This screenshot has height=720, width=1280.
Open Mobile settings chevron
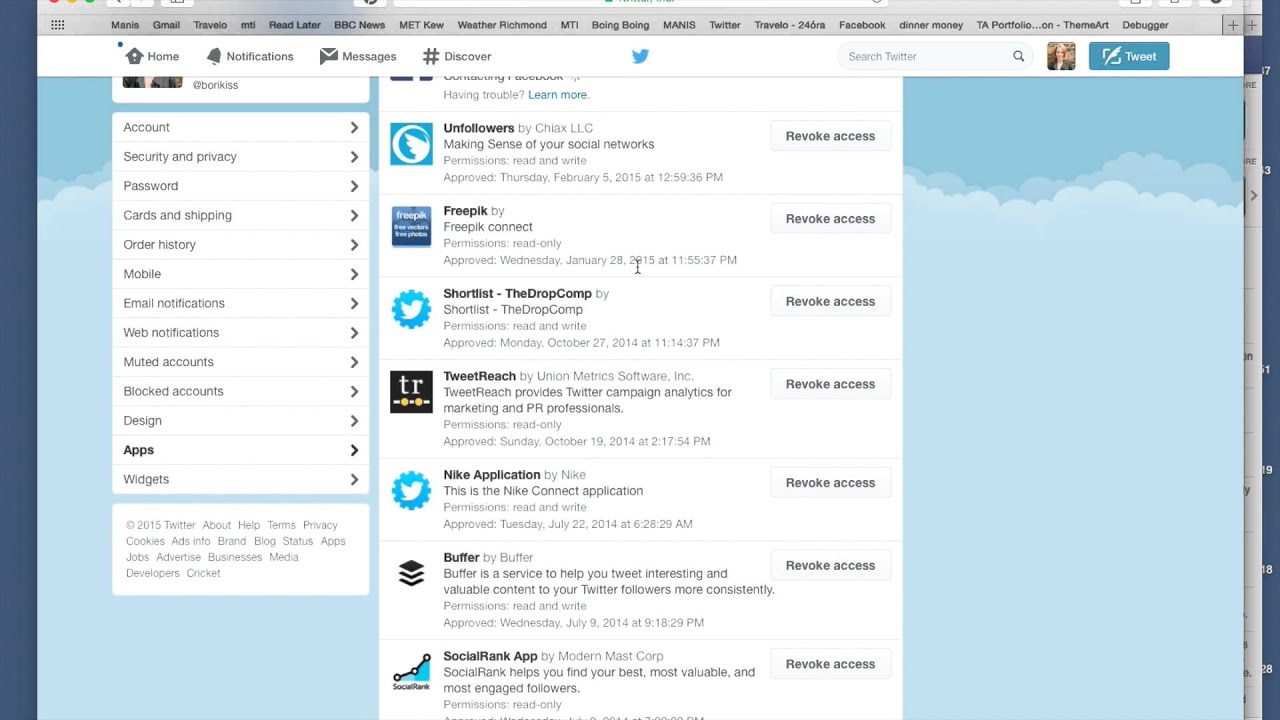(354, 274)
